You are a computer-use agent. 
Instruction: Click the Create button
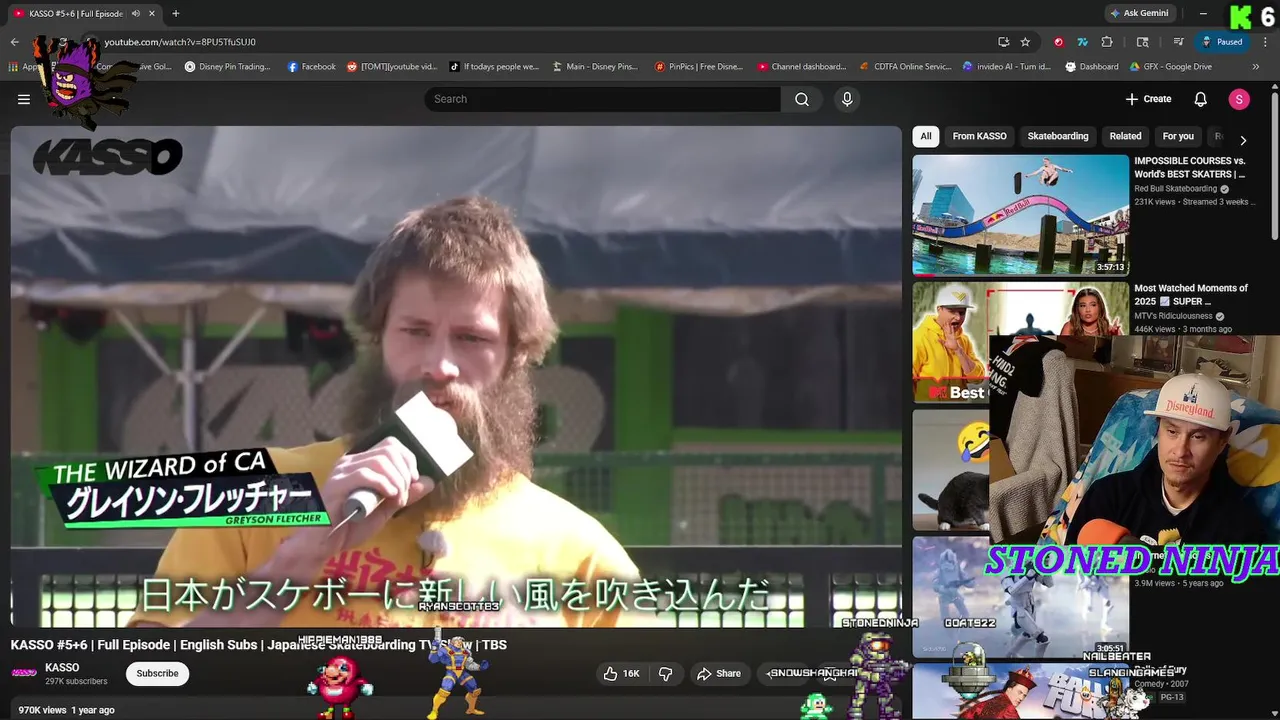1148,99
